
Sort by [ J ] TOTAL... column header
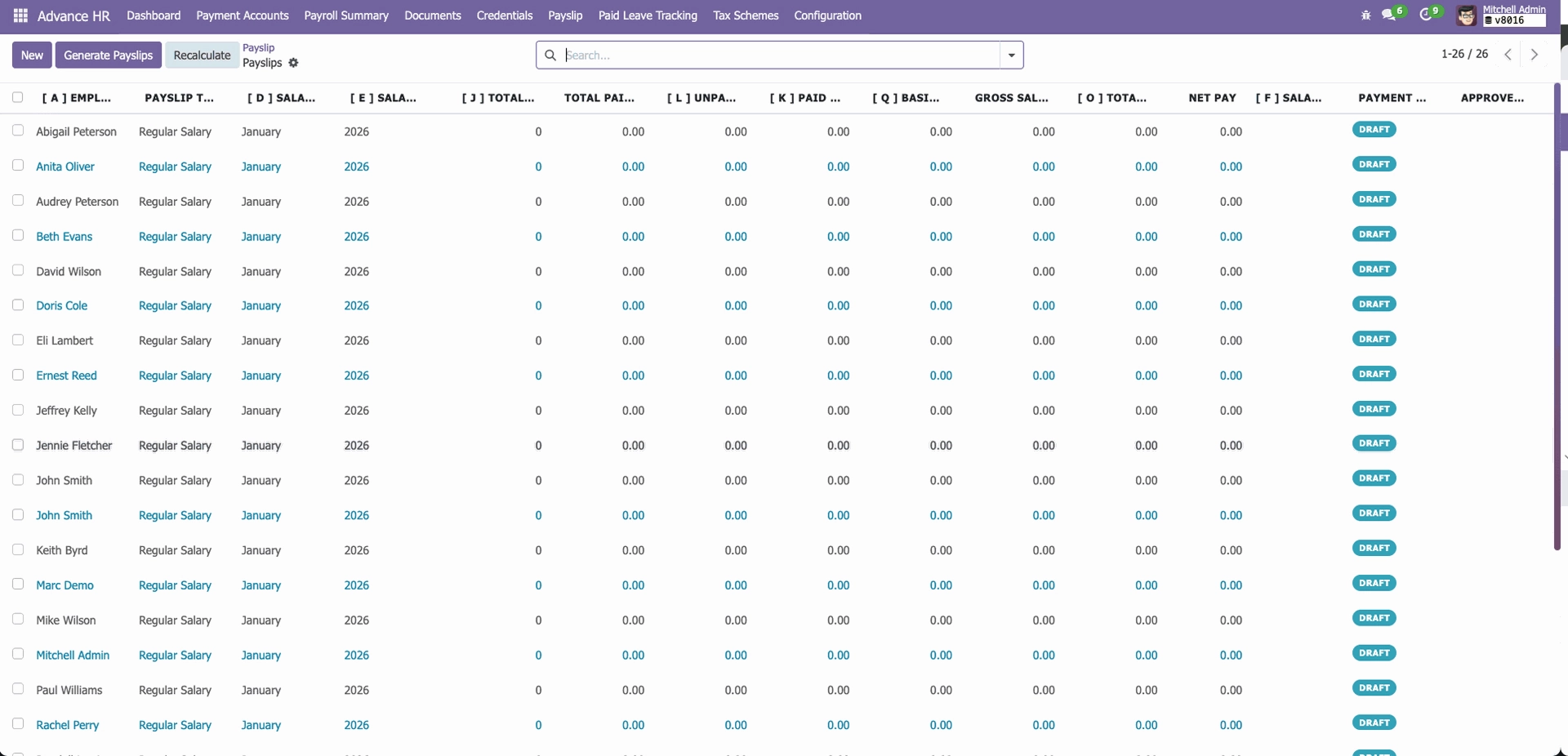click(x=498, y=98)
